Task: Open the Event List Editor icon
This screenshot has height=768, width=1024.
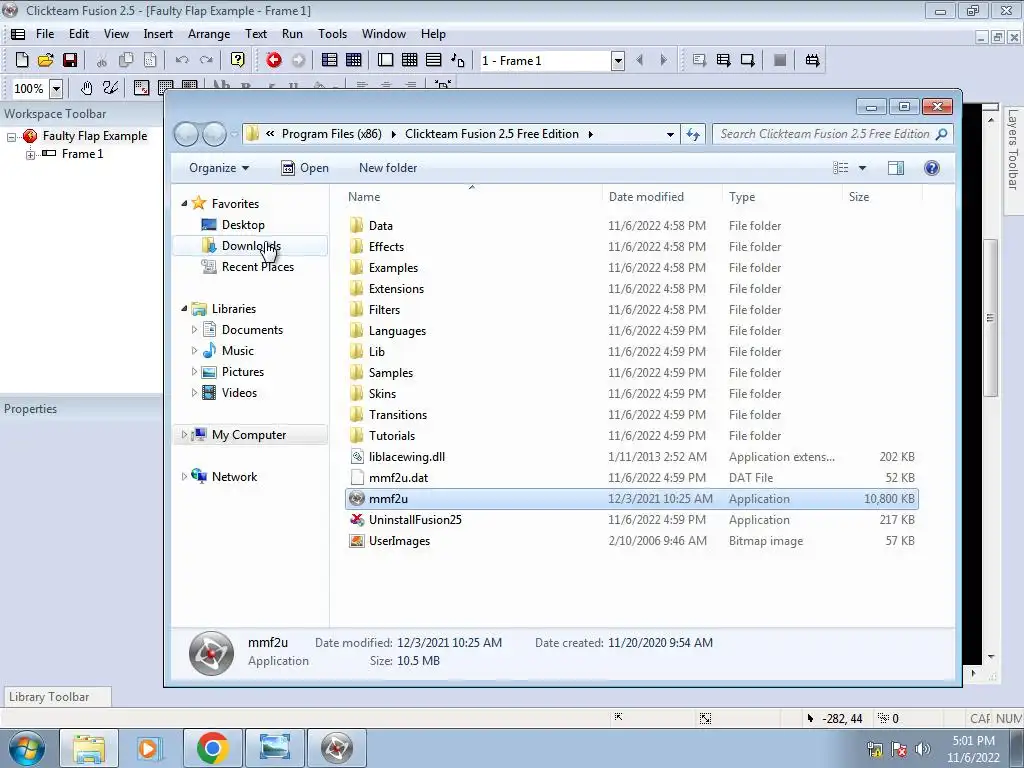Action: point(434,60)
